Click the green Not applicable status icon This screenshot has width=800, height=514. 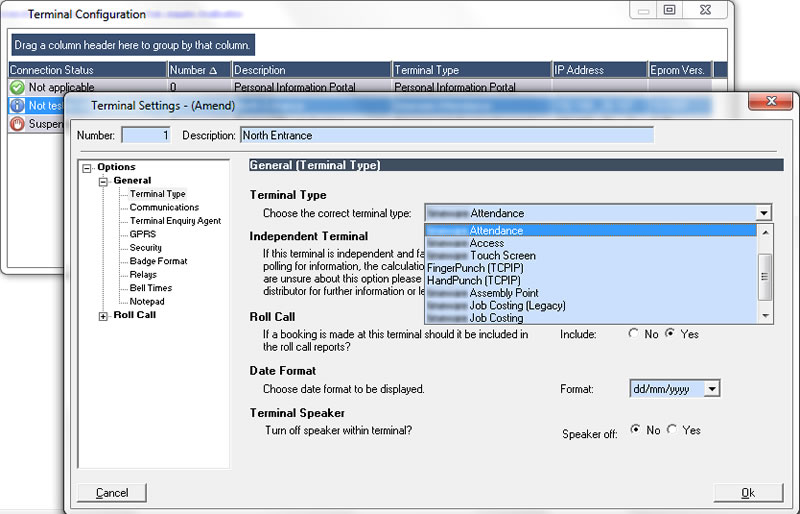17,88
